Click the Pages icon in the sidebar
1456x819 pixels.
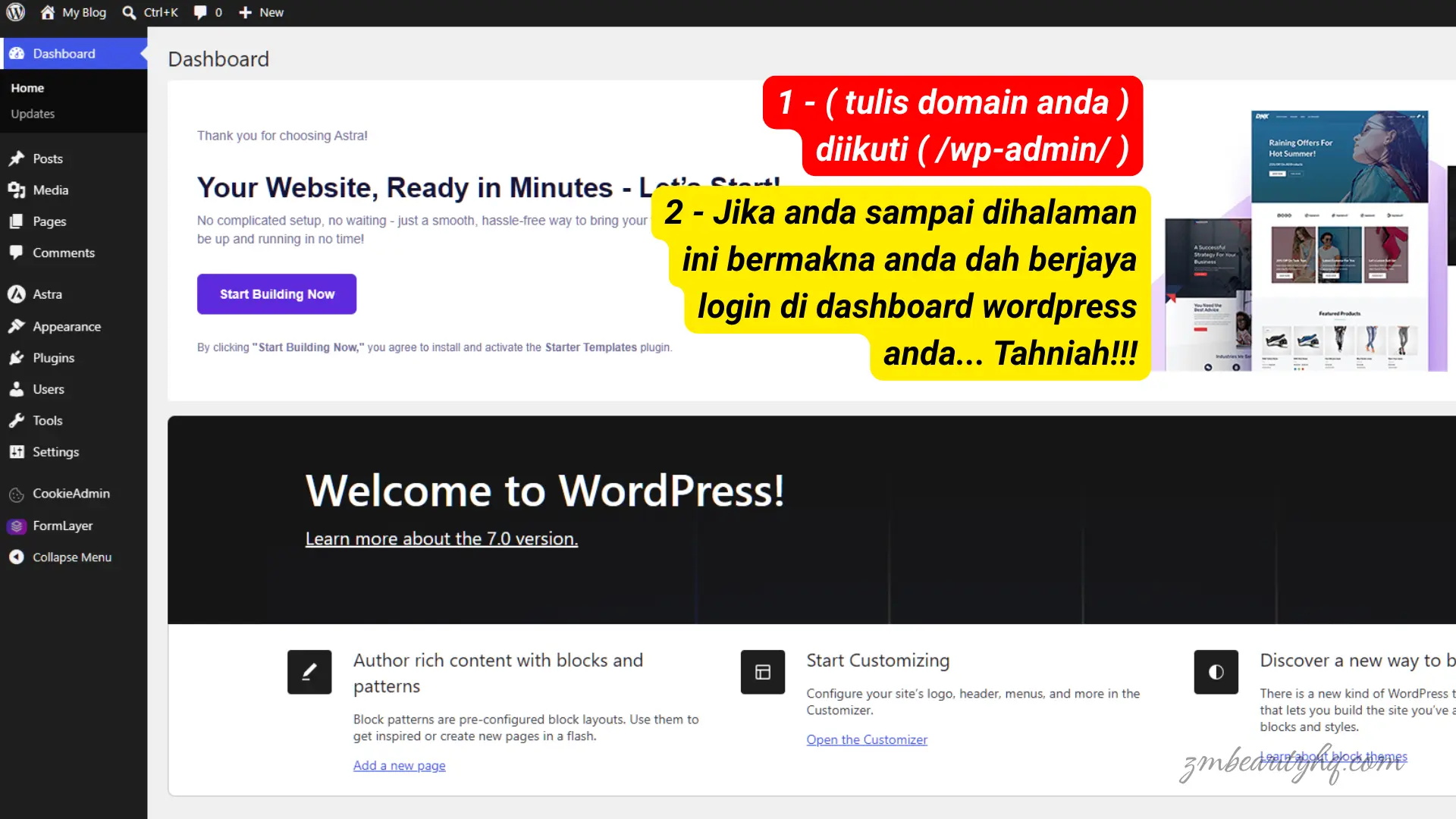[x=17, y=221]
